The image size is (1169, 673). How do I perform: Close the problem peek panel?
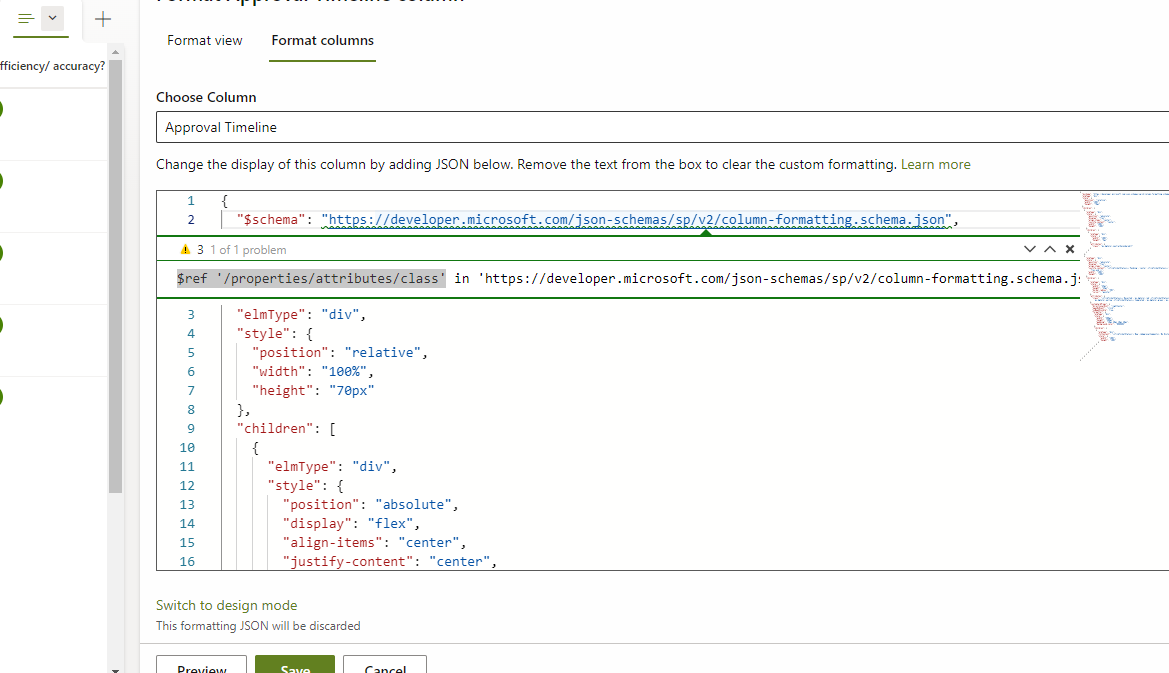pyautogui.click(x=1070, y=249)
